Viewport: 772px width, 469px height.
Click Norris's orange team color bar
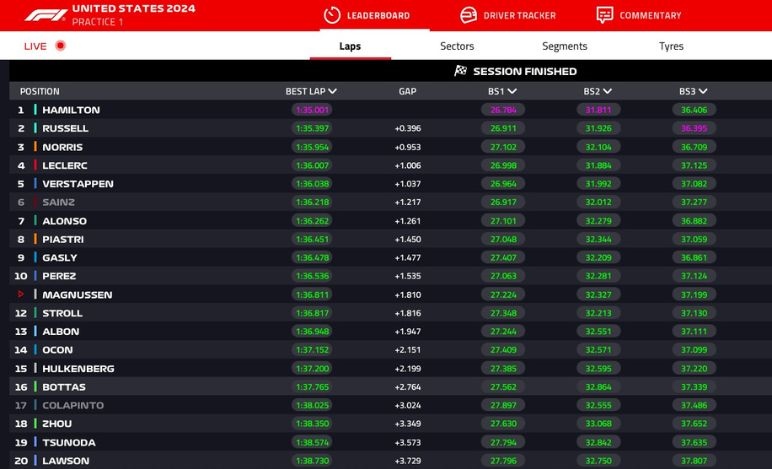35,147
